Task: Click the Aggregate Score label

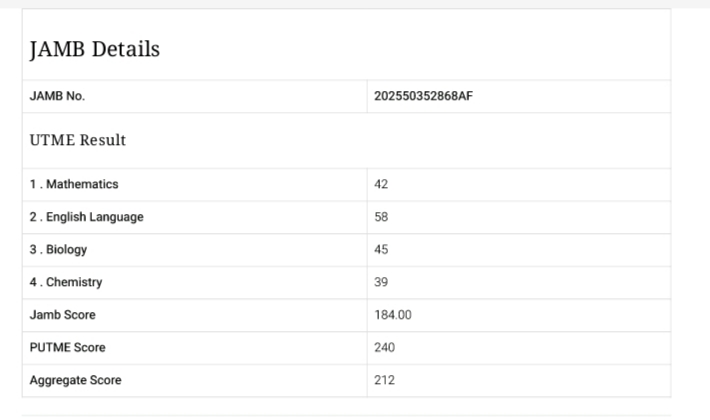Action: 77,381
